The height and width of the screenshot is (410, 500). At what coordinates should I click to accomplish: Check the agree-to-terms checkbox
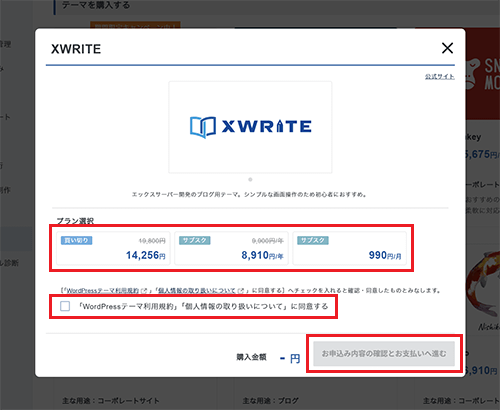pyautogui.click(x=65, y=306)
